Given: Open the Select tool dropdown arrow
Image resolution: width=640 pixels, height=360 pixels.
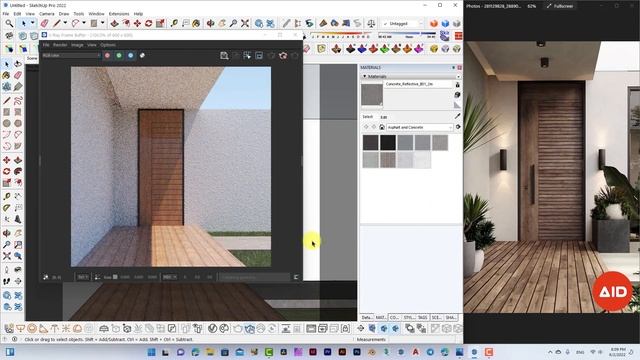Looking at the screenshot, I should [x=32, y=23].
